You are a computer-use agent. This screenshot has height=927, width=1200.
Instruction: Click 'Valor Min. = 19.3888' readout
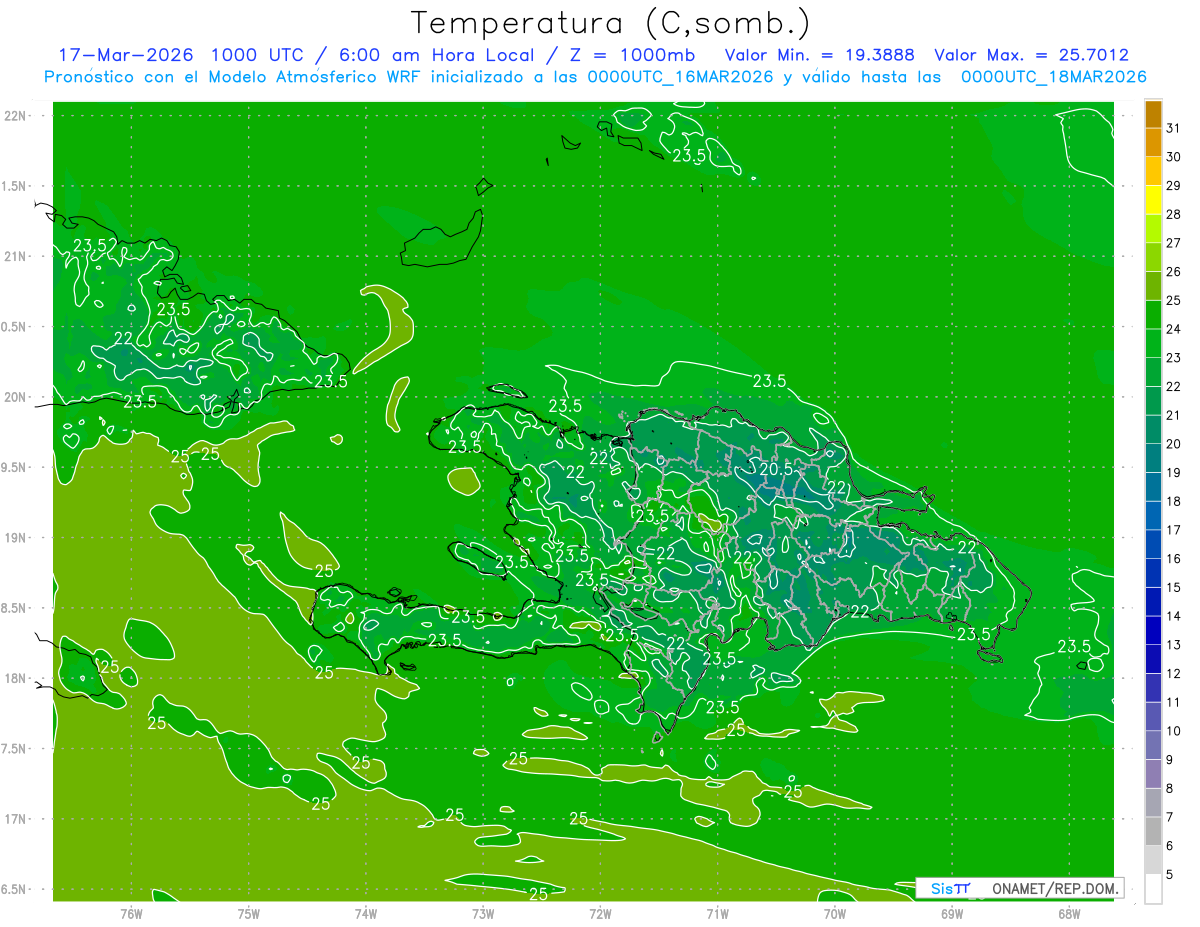pos(819,55)
